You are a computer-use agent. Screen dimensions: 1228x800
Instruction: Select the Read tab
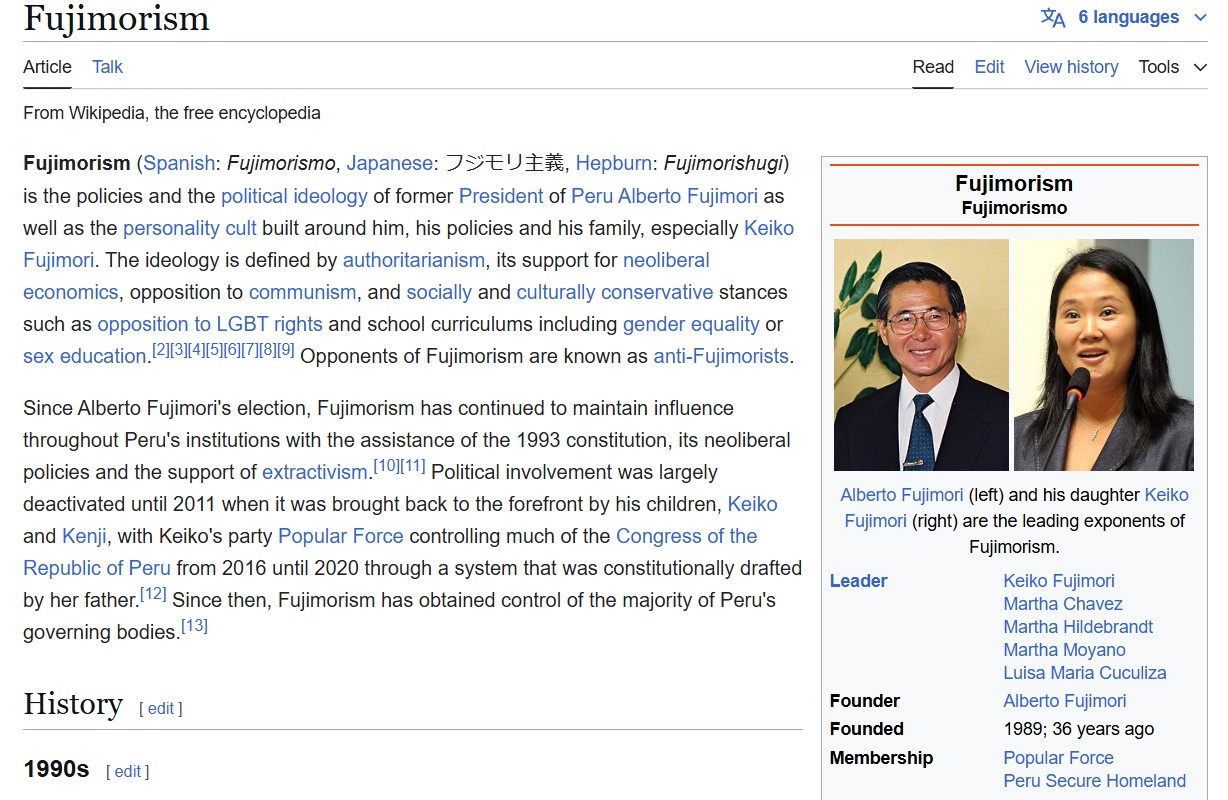pyautogui.click(x=933, y=67)
